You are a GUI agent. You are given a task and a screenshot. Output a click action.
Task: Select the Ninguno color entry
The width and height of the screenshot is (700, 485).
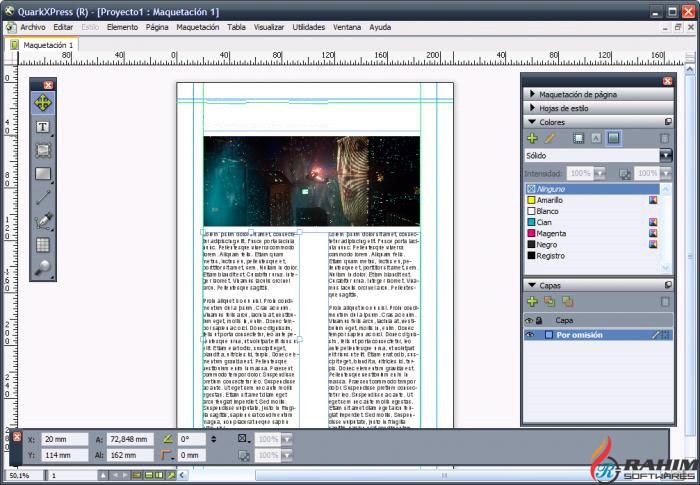[x=550, y=188]
